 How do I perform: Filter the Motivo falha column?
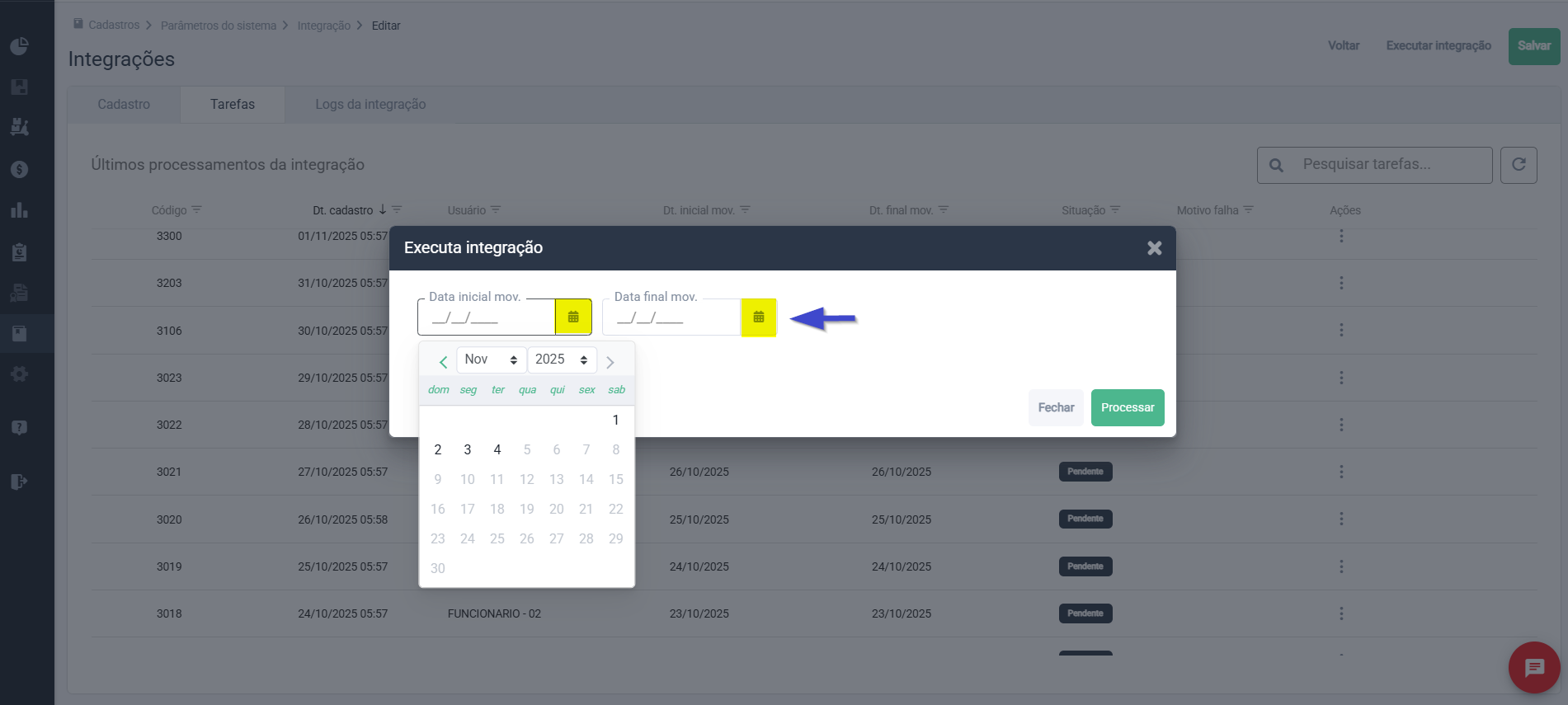pos(1248,209)
